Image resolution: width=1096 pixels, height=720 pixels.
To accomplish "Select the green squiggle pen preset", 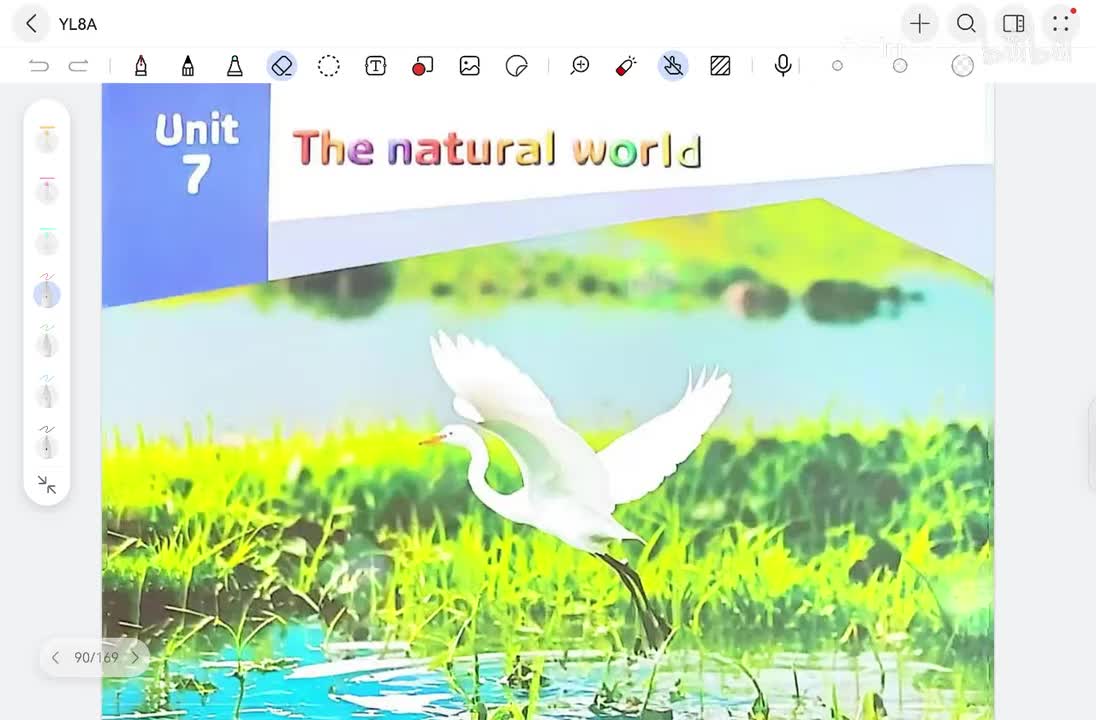I will click(x=47, y=342).
